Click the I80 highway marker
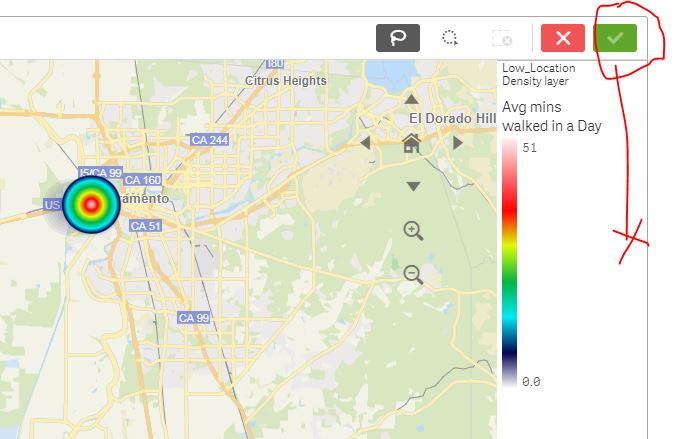 pyautogui.click(x=274, y=64)
